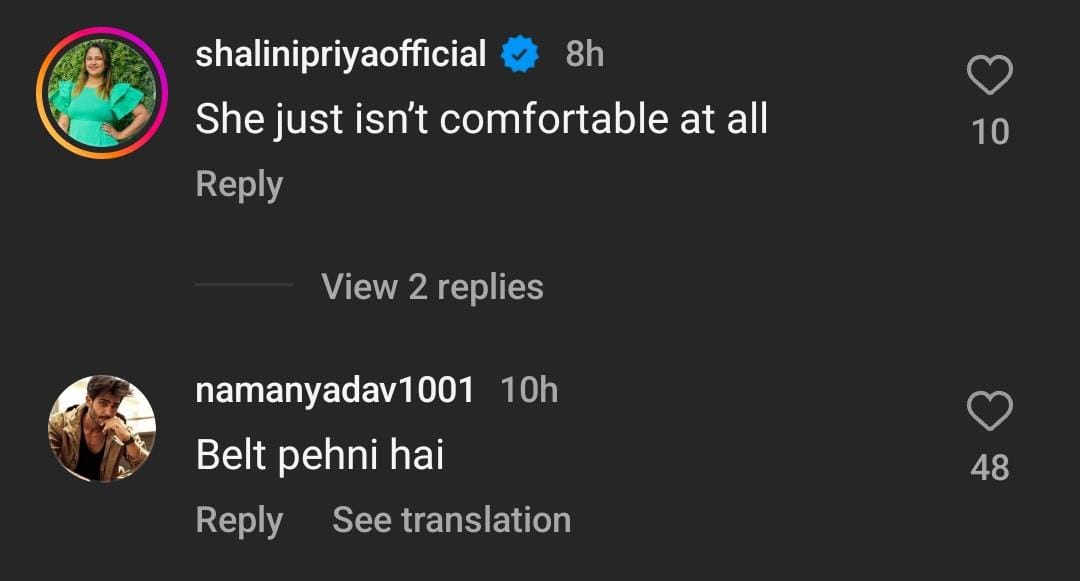The width and height of the screenshot is (1080, 581).
Task: Expand the View 2 replies thread
Action: coord(432,287)
